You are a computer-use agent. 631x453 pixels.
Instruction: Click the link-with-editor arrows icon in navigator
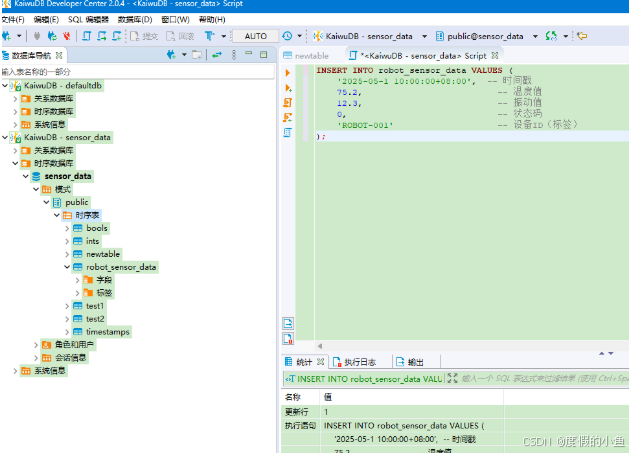217,55
